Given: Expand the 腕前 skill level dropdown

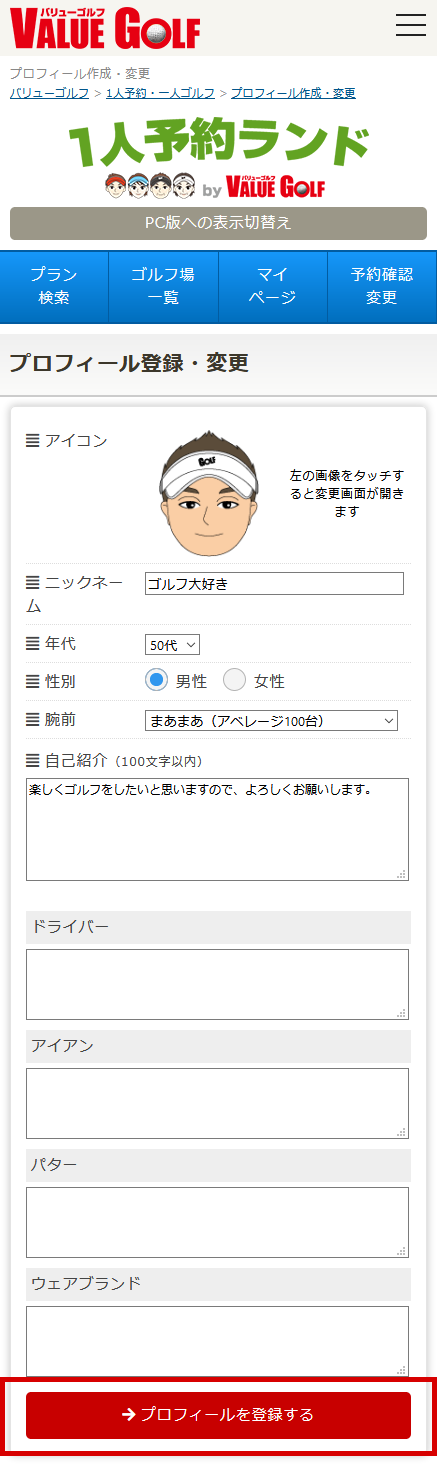Looking at the screenshot, I should (x=271, y=720).
